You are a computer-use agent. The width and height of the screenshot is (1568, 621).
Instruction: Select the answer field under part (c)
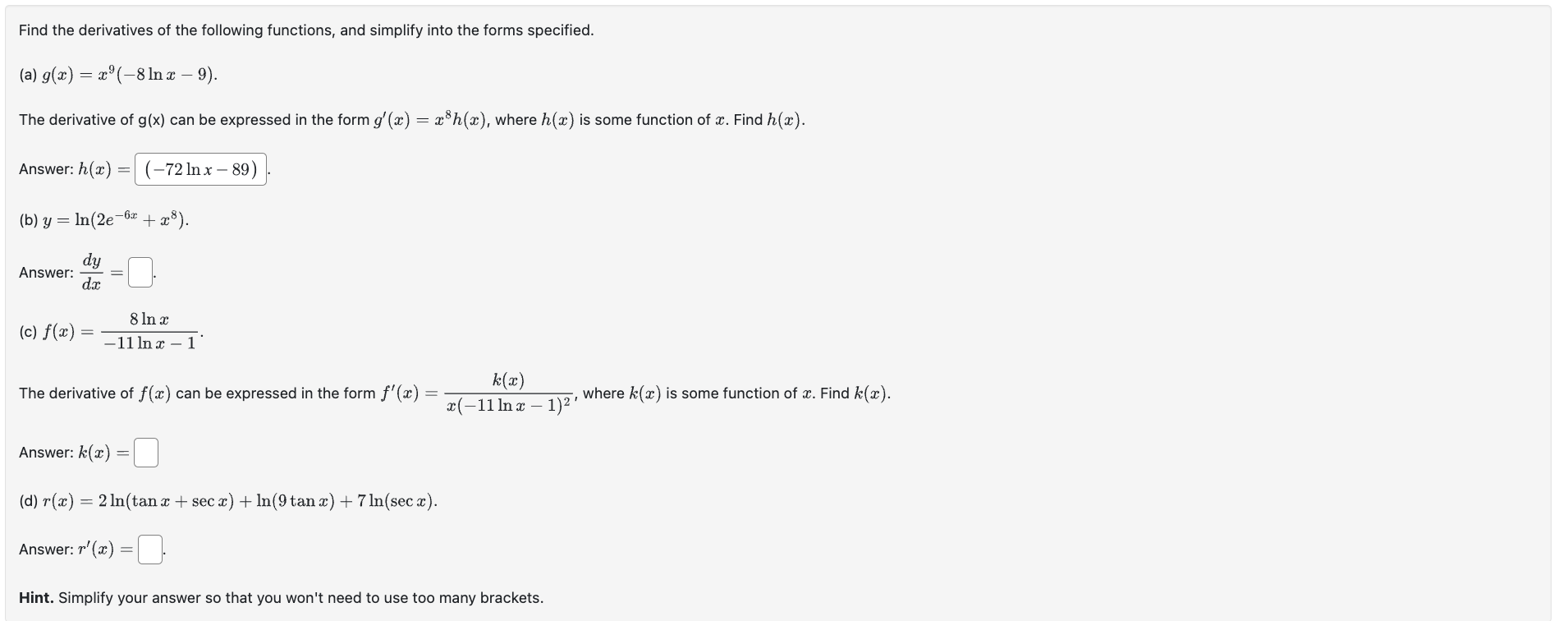pyautogui.click(x=145, y=452)
